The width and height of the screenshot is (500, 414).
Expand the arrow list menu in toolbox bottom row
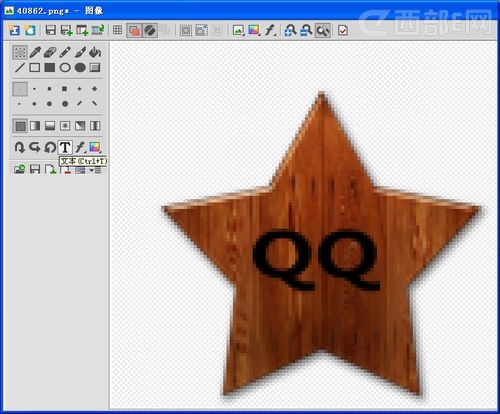click(95, 170)
